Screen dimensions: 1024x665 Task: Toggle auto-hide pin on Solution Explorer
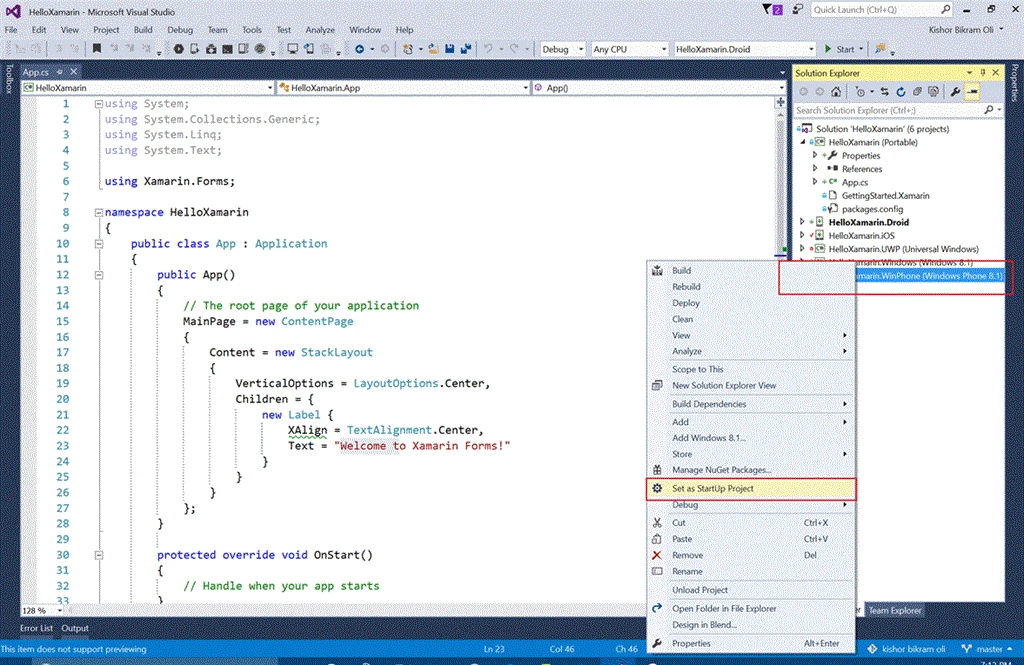(x=983, y=73)
